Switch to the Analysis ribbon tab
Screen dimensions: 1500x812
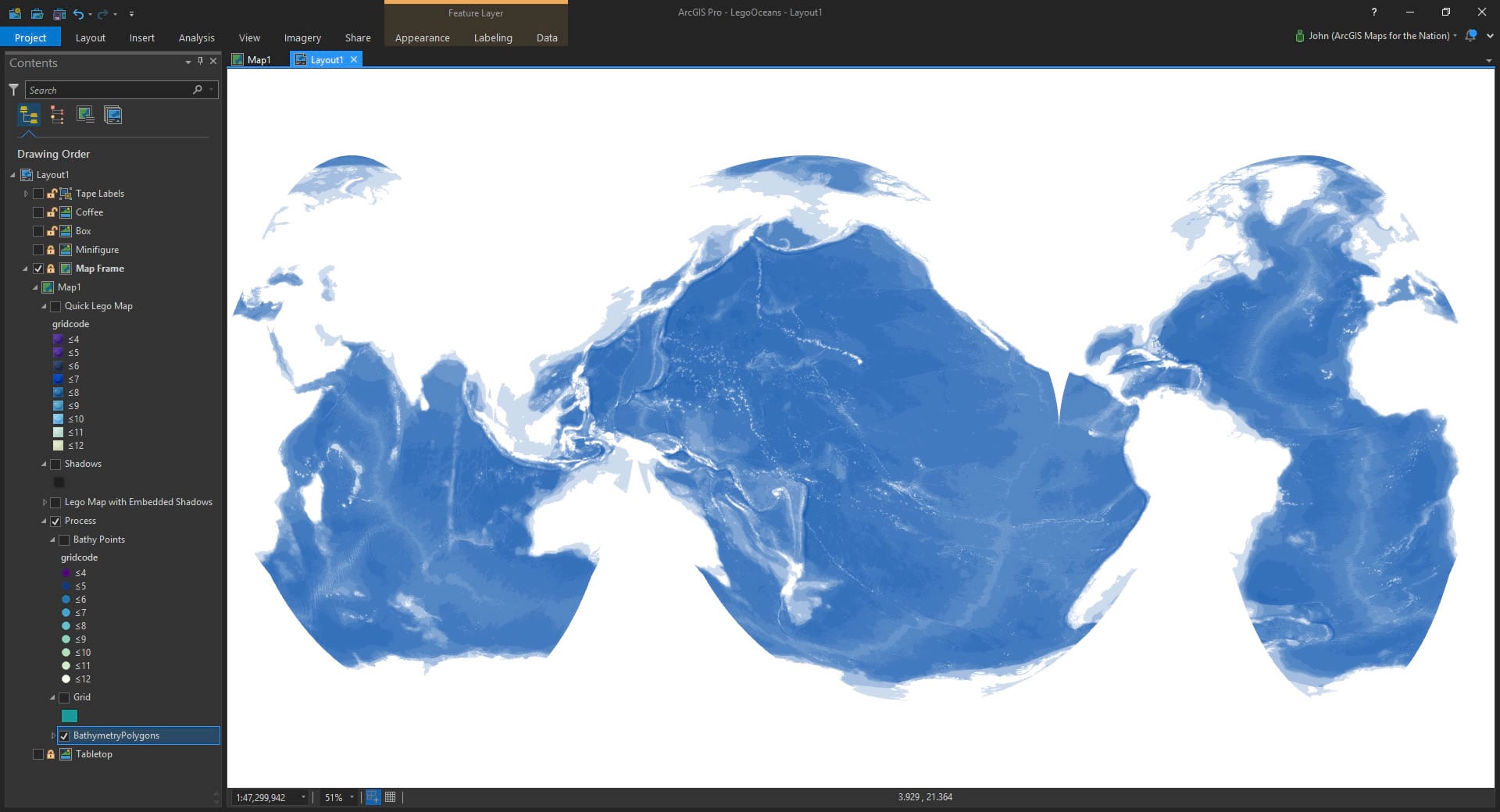[x=196, y=37]
